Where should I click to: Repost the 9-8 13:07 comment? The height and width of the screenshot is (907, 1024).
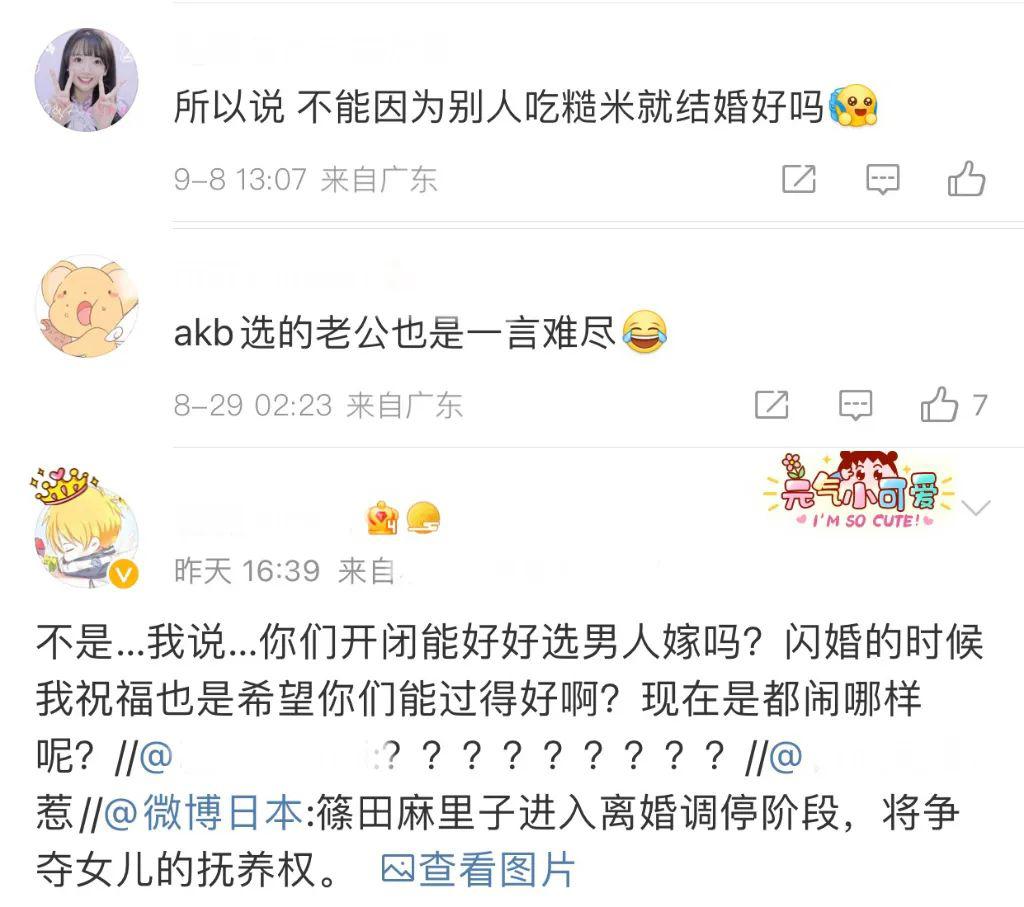pos(799,179)
